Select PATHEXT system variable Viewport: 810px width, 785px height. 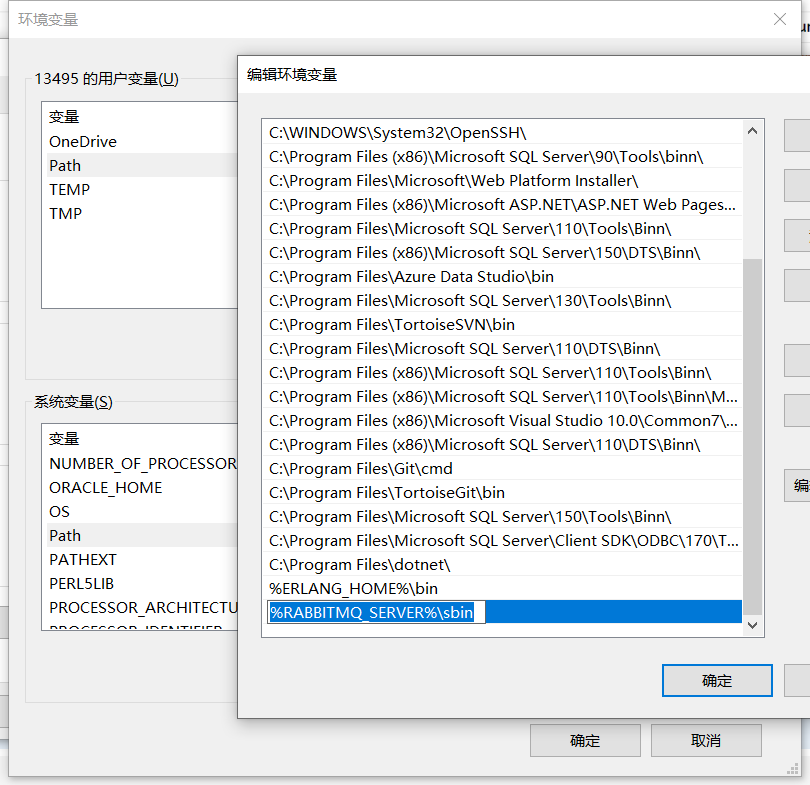(x=142, y=560)
